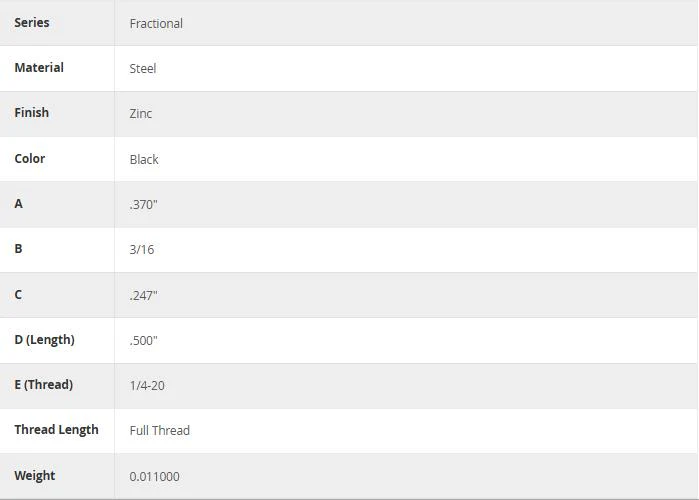The height and width of the screenshot is (500, 699).
Task: Select the Zinc finish value
Action: tap(141, 114)
